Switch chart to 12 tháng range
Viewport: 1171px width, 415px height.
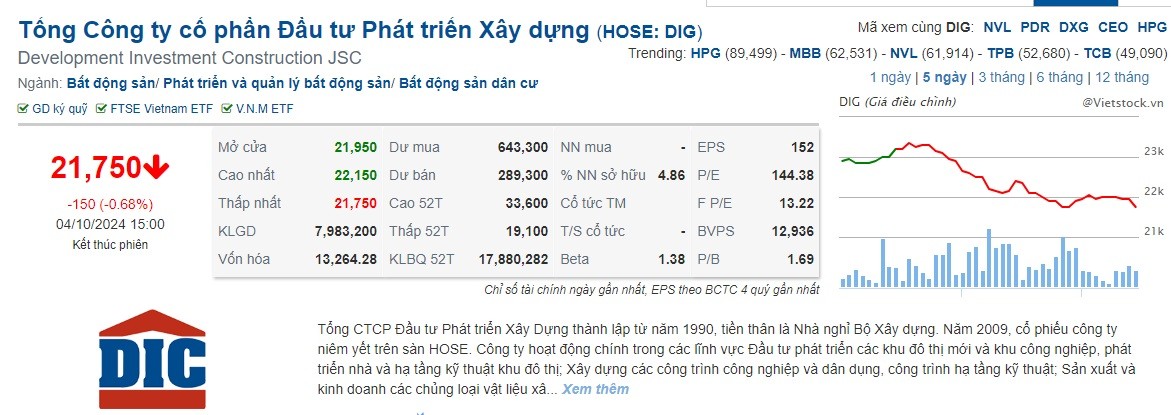point(1121,77)
